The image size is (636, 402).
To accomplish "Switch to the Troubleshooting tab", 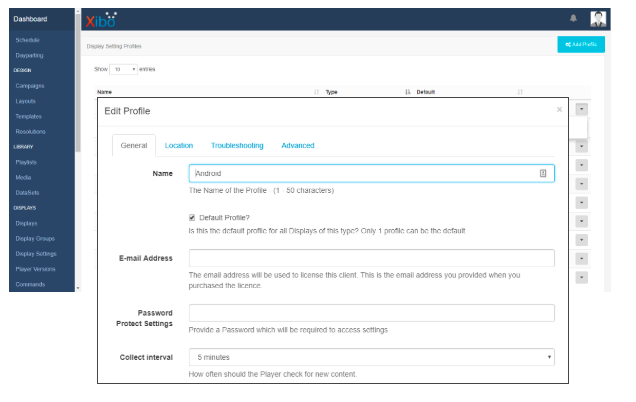I will [237, 145].
